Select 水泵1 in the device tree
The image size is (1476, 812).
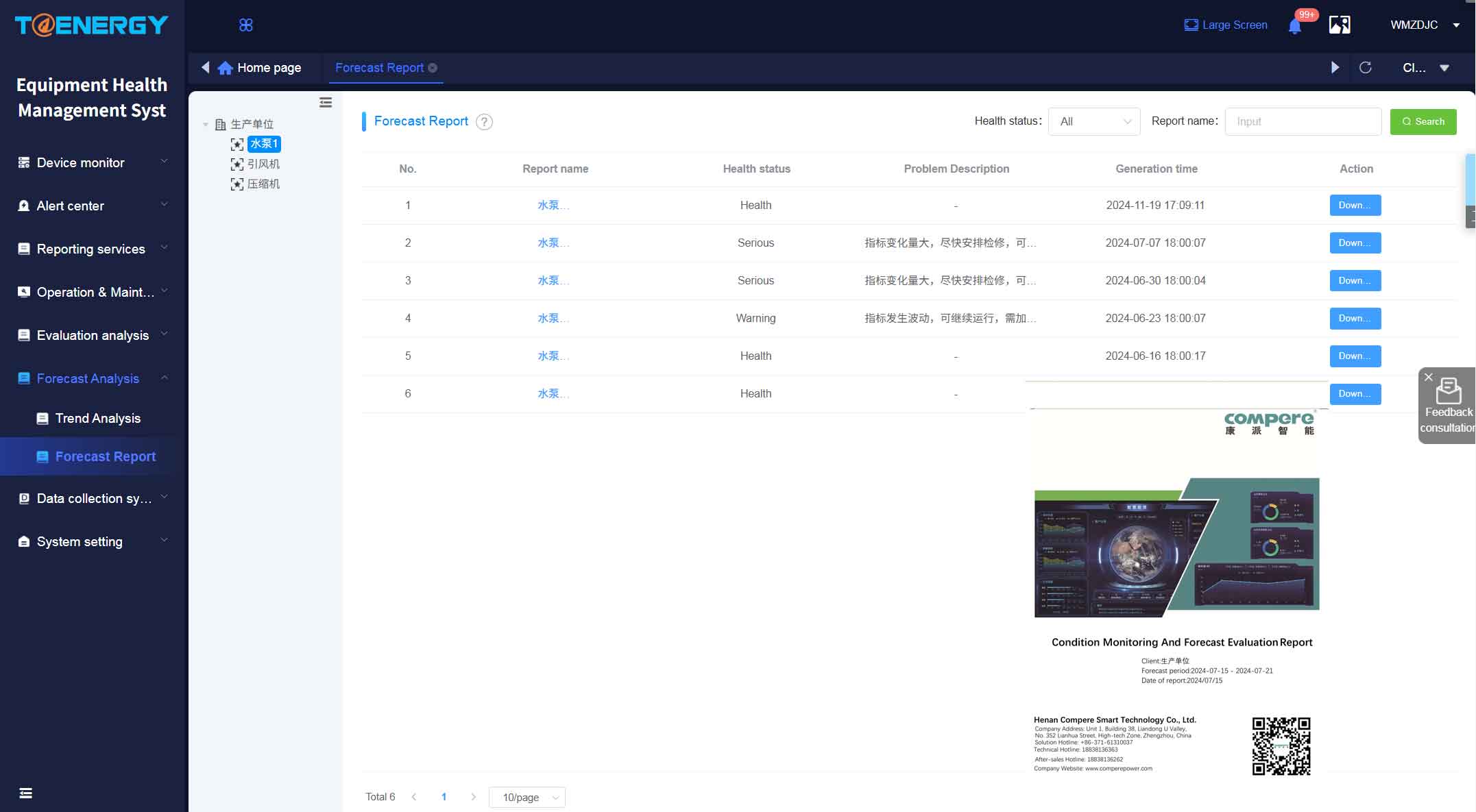tap(264, 144)
